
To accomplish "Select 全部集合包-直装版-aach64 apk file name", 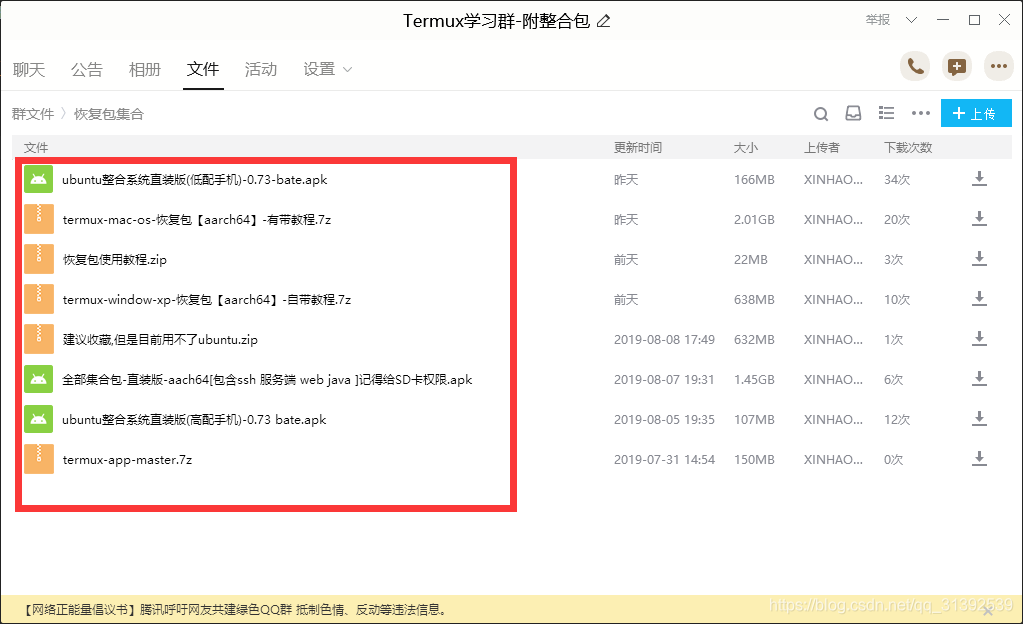I will (267, 380).
